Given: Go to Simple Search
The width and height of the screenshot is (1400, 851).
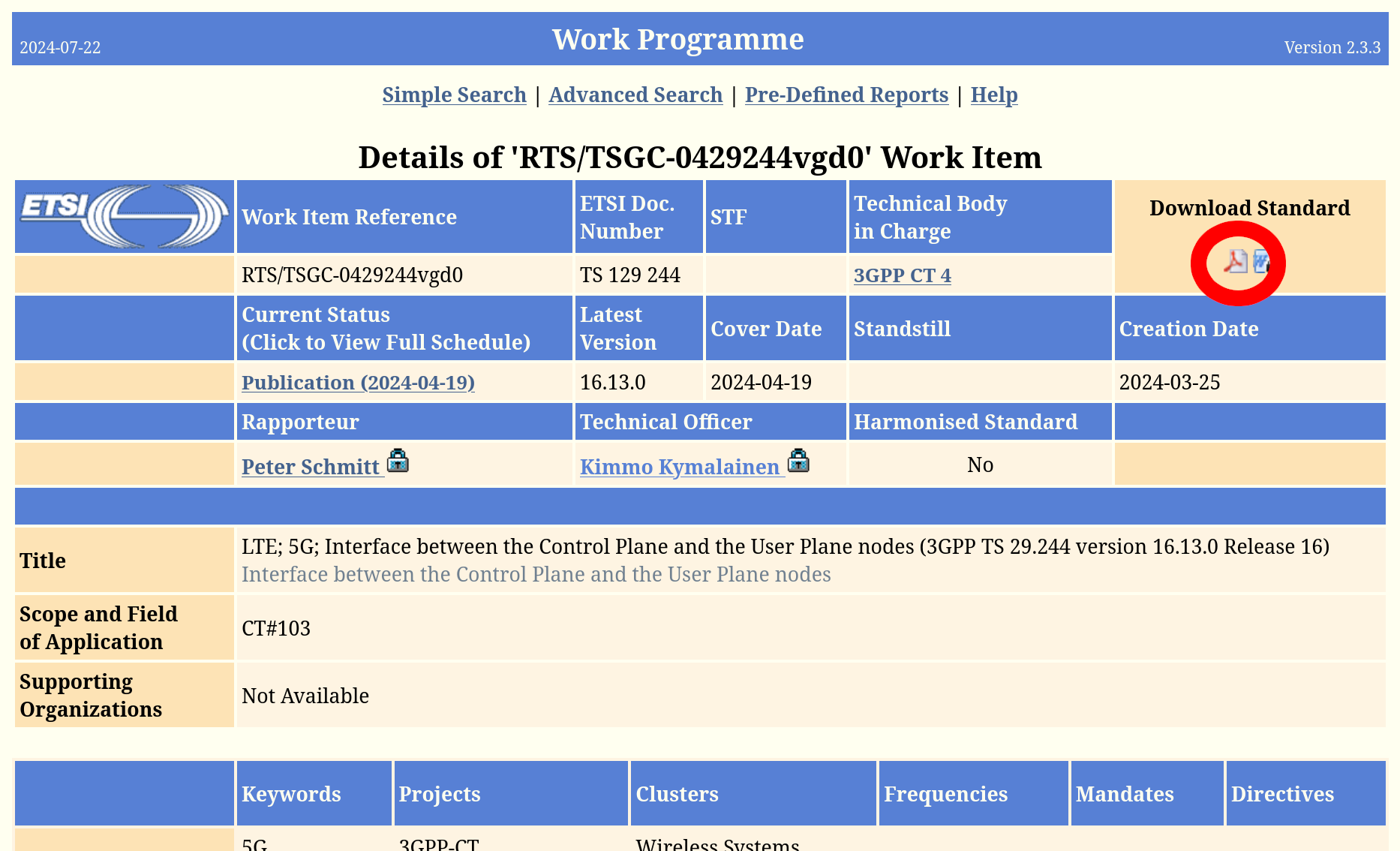Looking at the screenshot, I should [454, 95].
